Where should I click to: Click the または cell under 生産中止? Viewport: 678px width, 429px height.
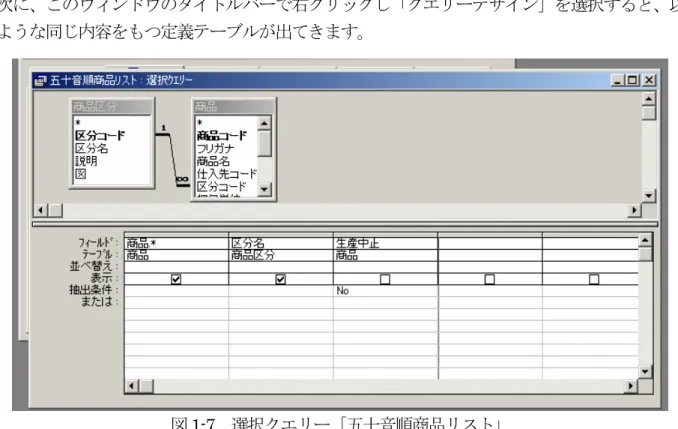point(385,302)
